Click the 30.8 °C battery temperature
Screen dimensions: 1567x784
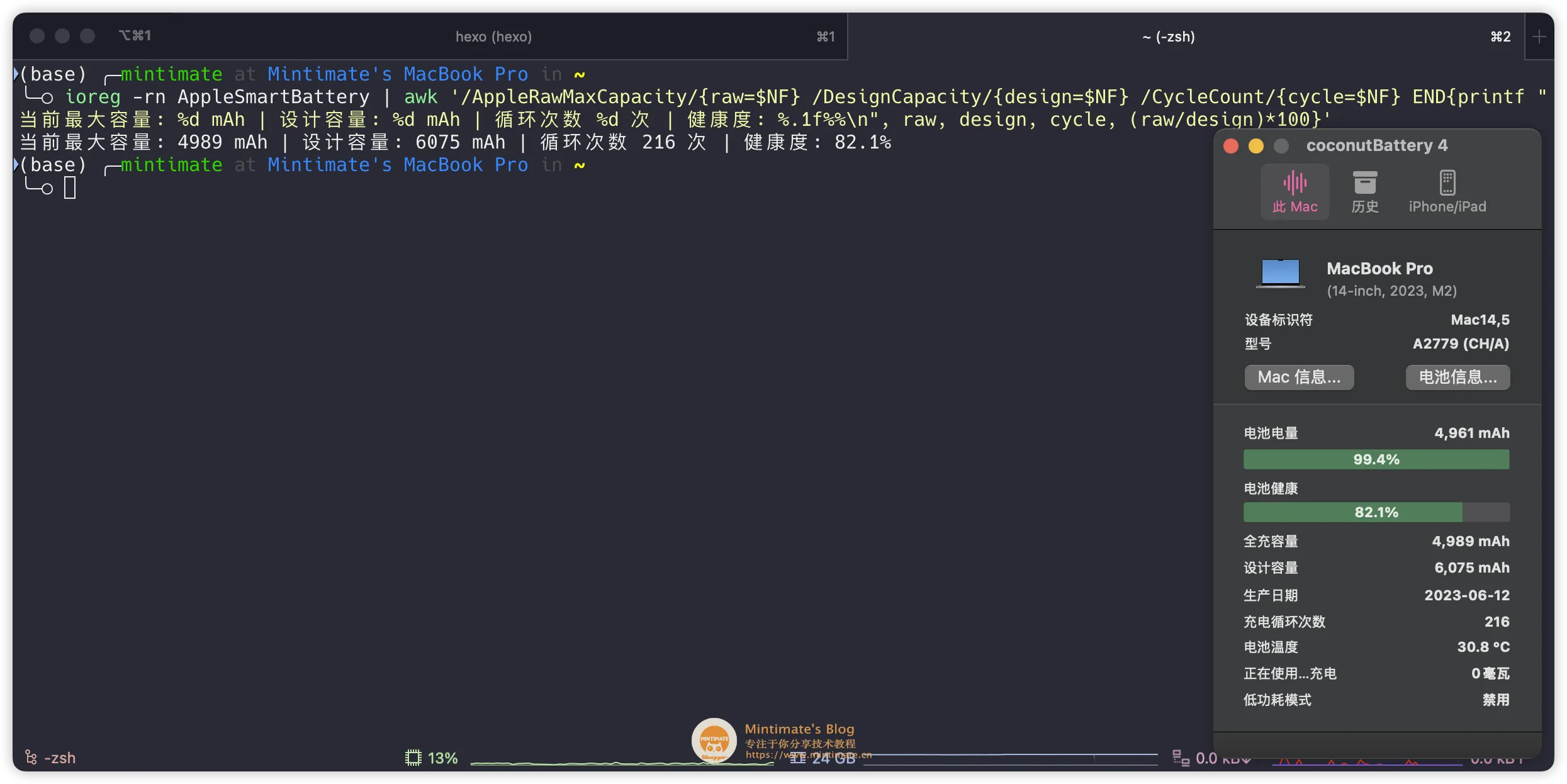1483,647
